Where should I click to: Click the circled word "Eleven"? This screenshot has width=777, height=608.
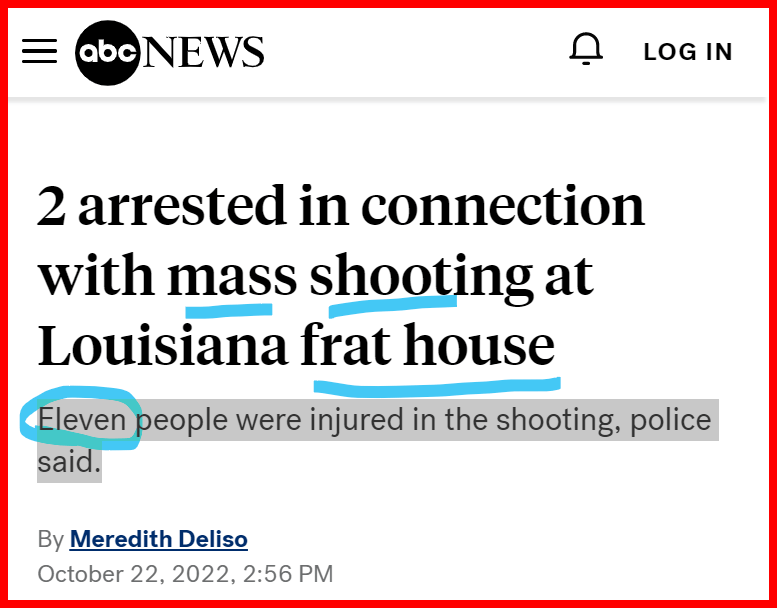pyautogui.click(x=83, y=420)
